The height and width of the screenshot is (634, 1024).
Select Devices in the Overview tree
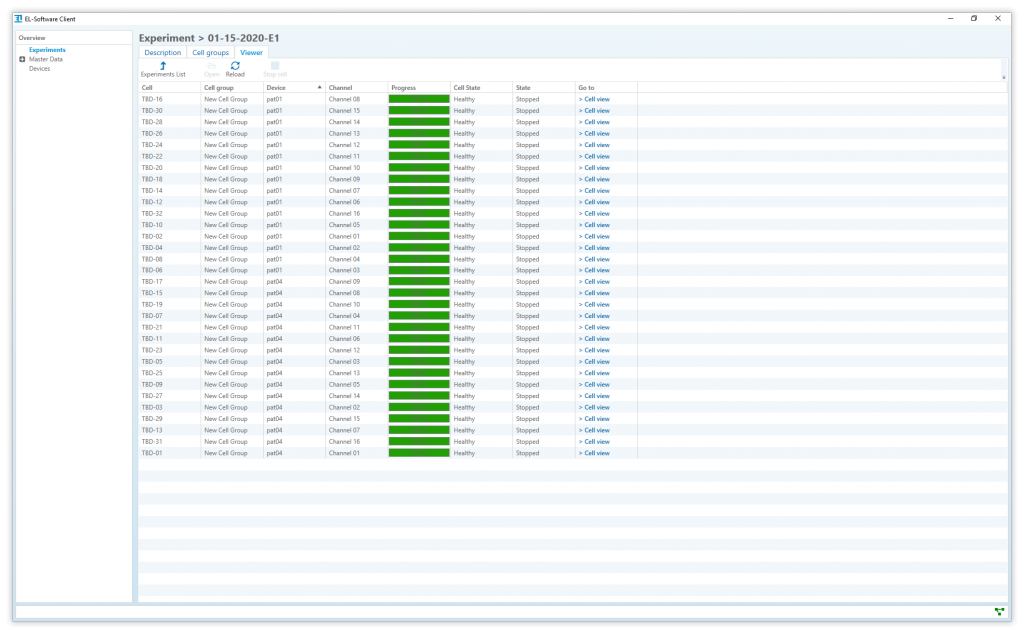(39, 69)
